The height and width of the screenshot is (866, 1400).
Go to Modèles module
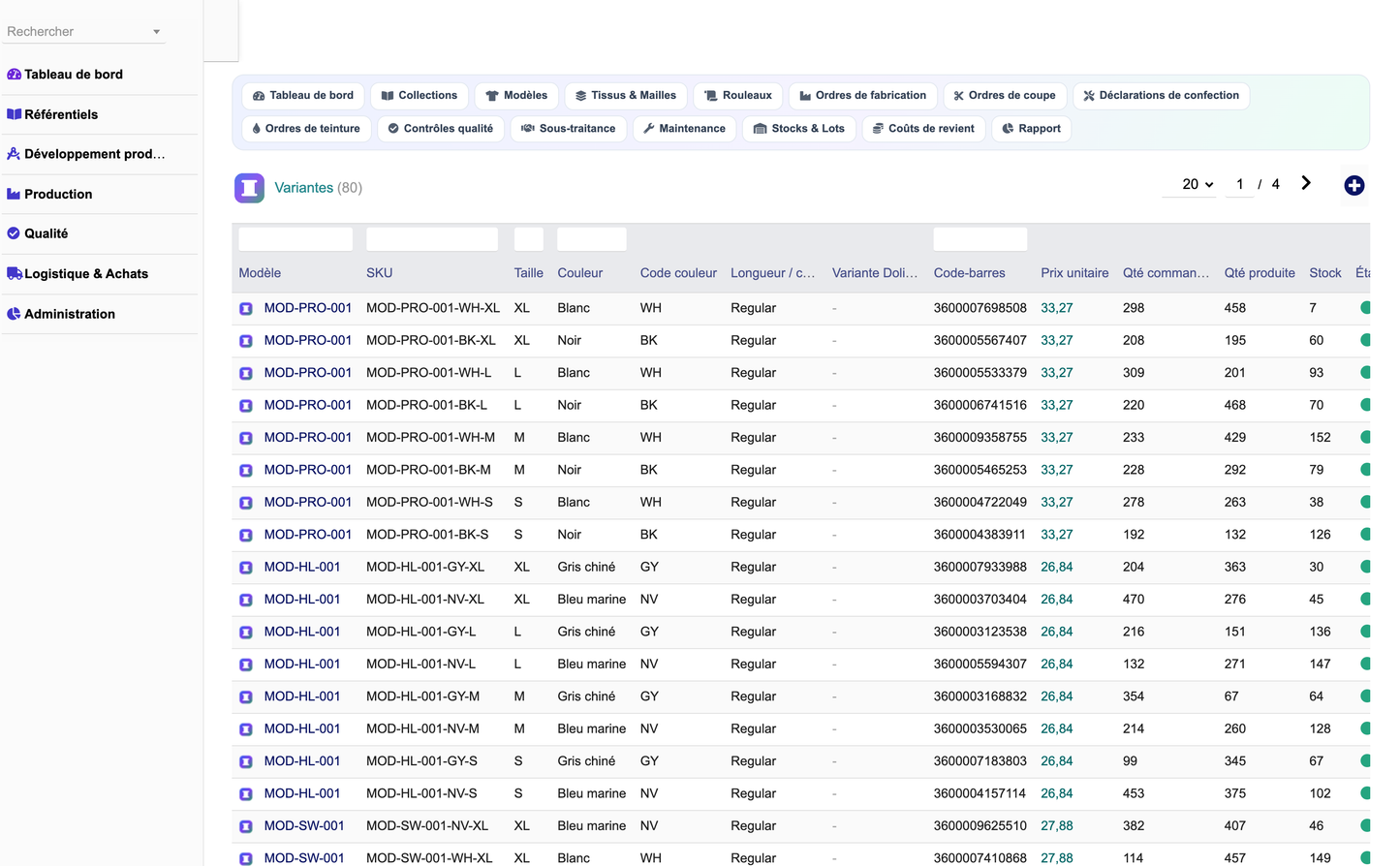[x=516, y=96]
